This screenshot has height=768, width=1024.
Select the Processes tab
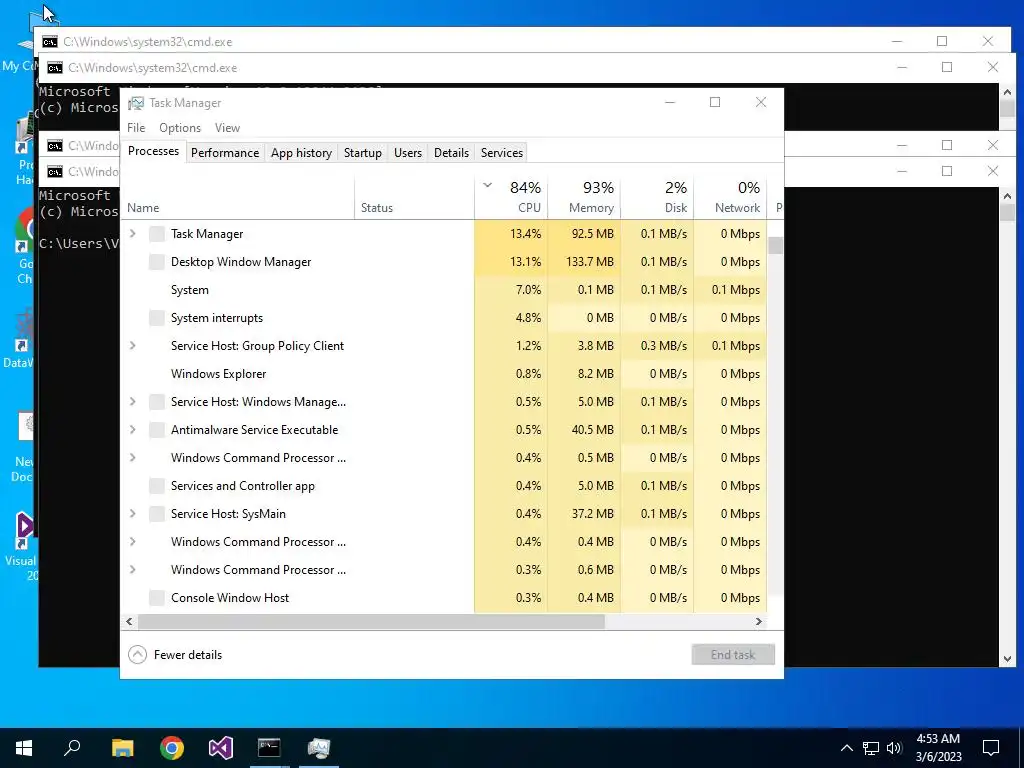coord(153,151)
